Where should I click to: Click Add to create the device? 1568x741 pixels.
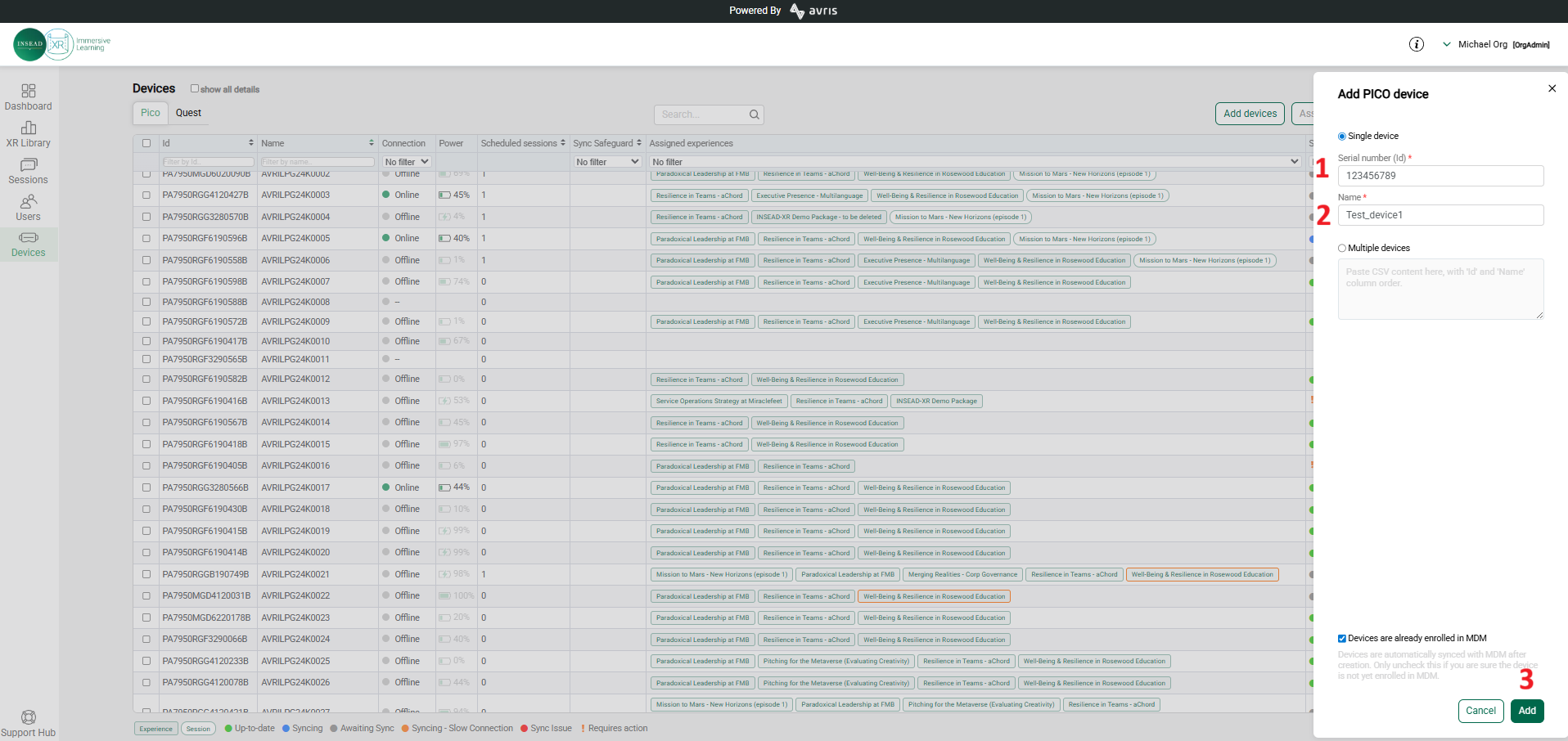coord(1527,711)
